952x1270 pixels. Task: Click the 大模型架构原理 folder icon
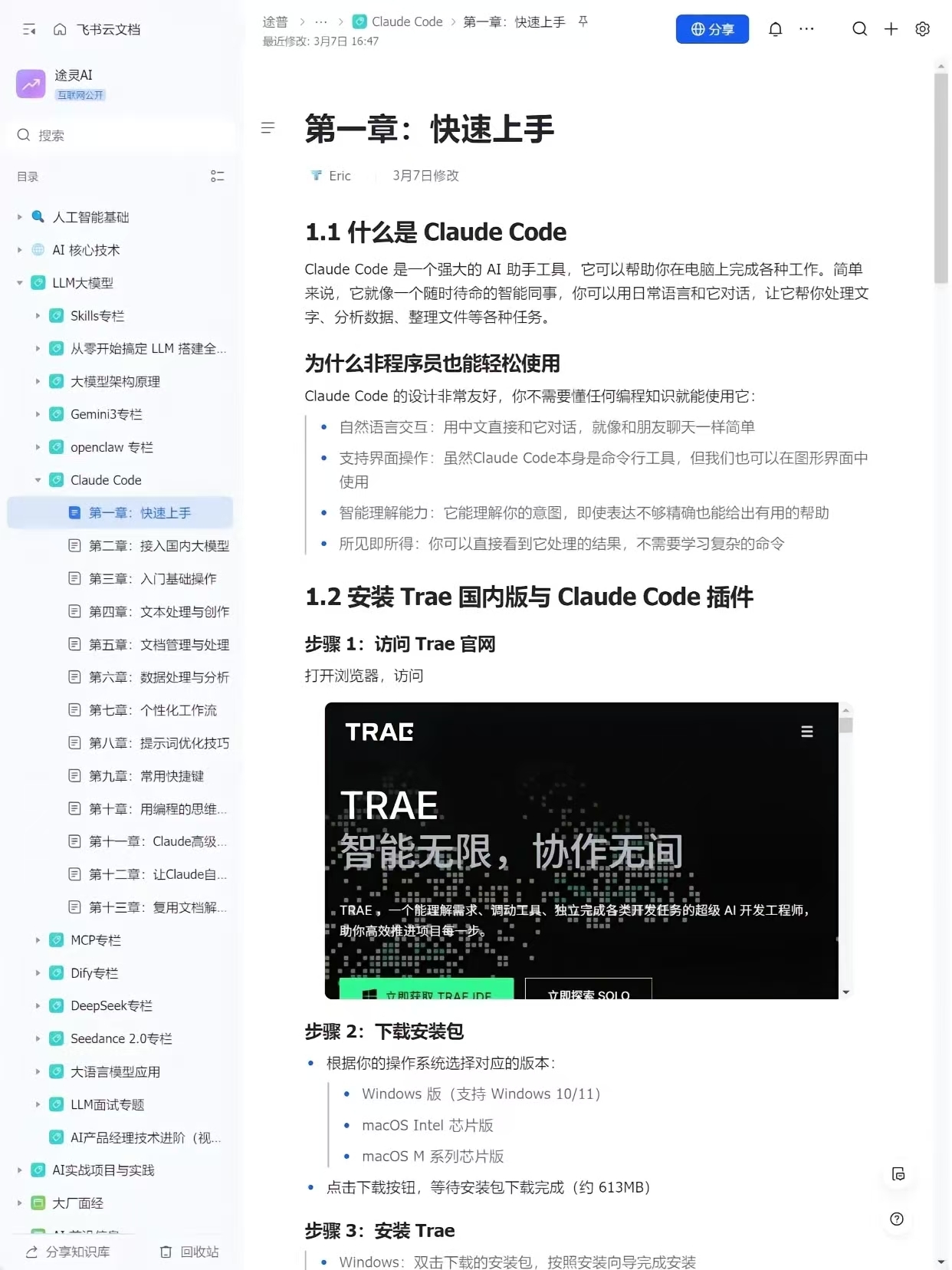(x=56, y=381)
